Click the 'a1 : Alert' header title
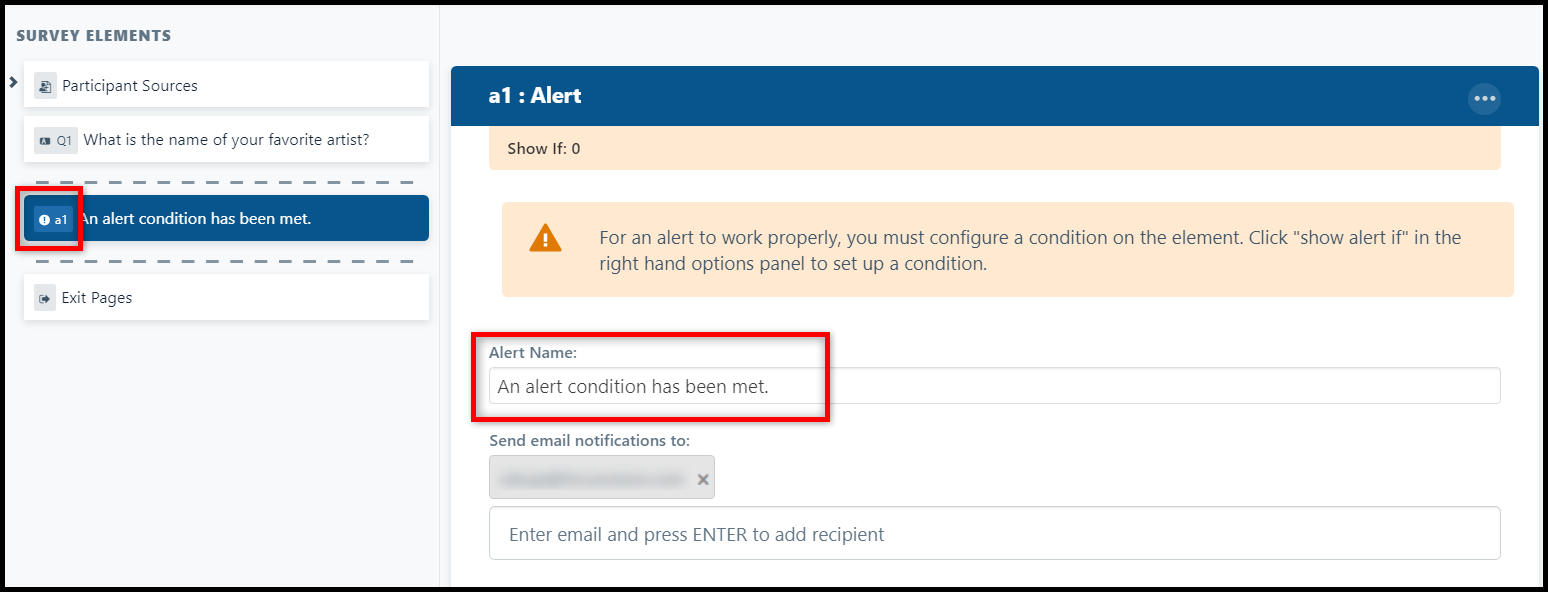The width and height of the screenshot is (1548, 592). [535, 96]
